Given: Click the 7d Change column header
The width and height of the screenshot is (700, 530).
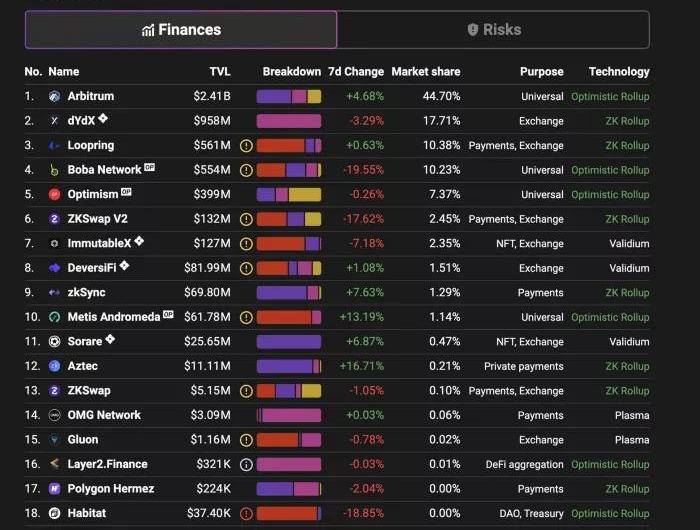Looking at the screenshot, I should pyautogui.click(x=355, y=72).
